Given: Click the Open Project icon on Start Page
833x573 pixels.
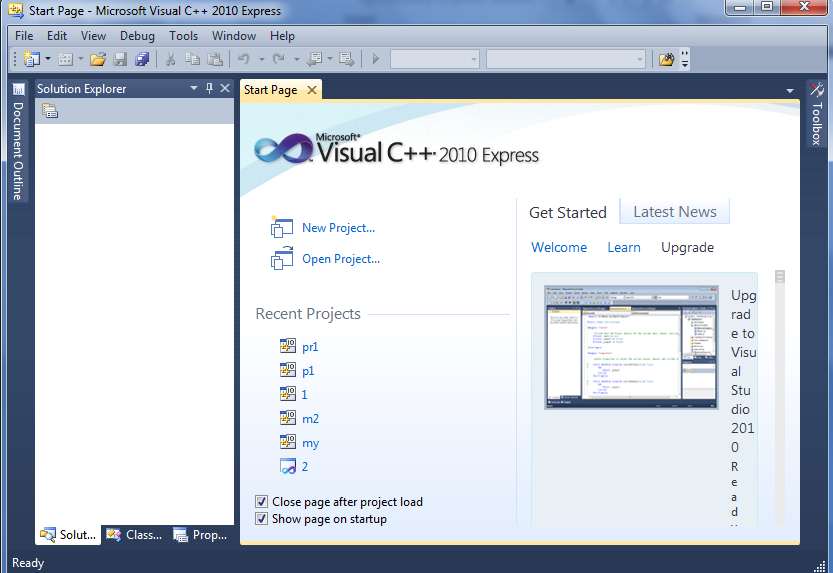Looking at the screenshot, I should 282,258.
